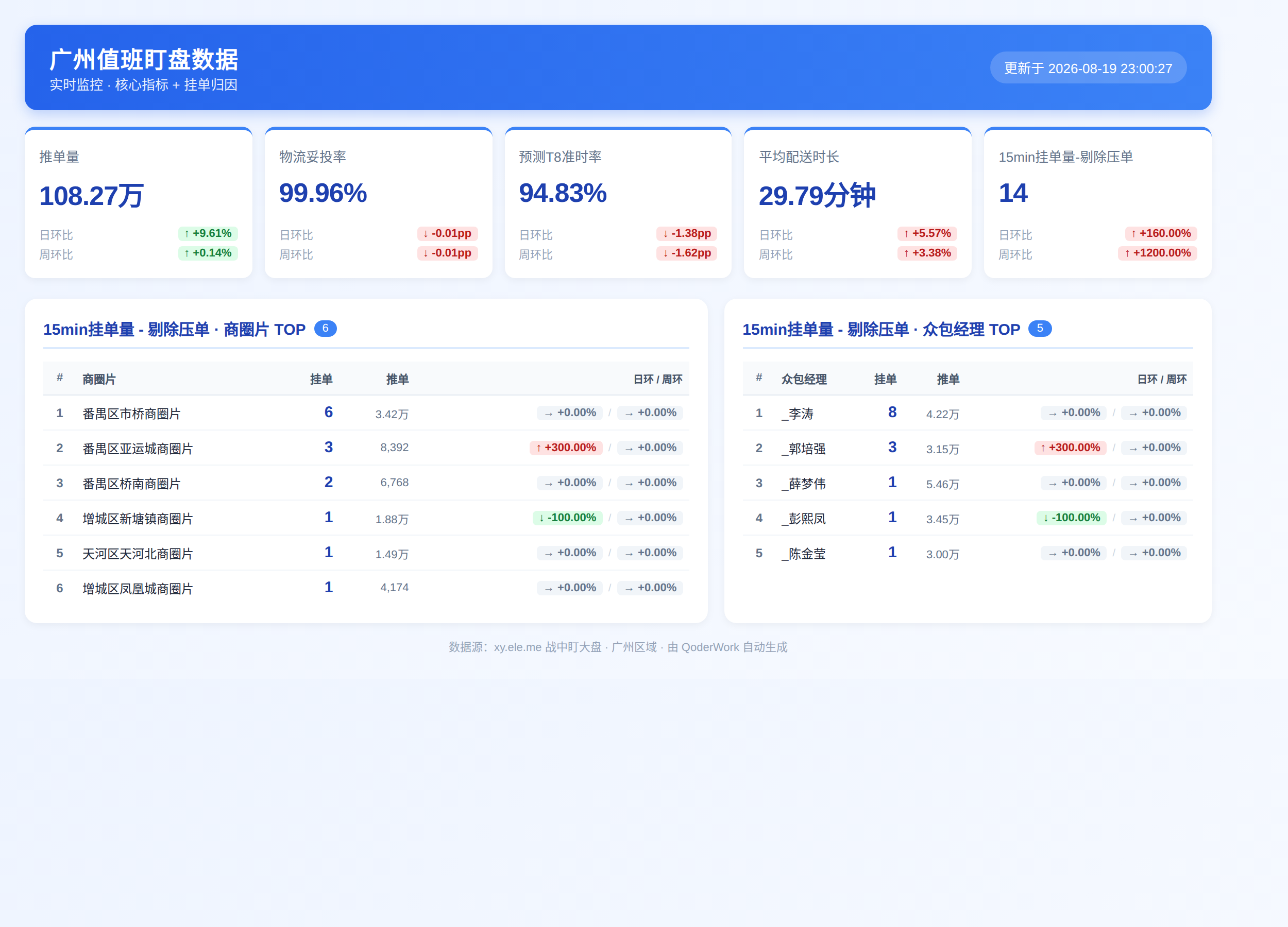
Task: Click 推单 value 3.42万 for 番禺区市桥
Action: coord(392,414)
